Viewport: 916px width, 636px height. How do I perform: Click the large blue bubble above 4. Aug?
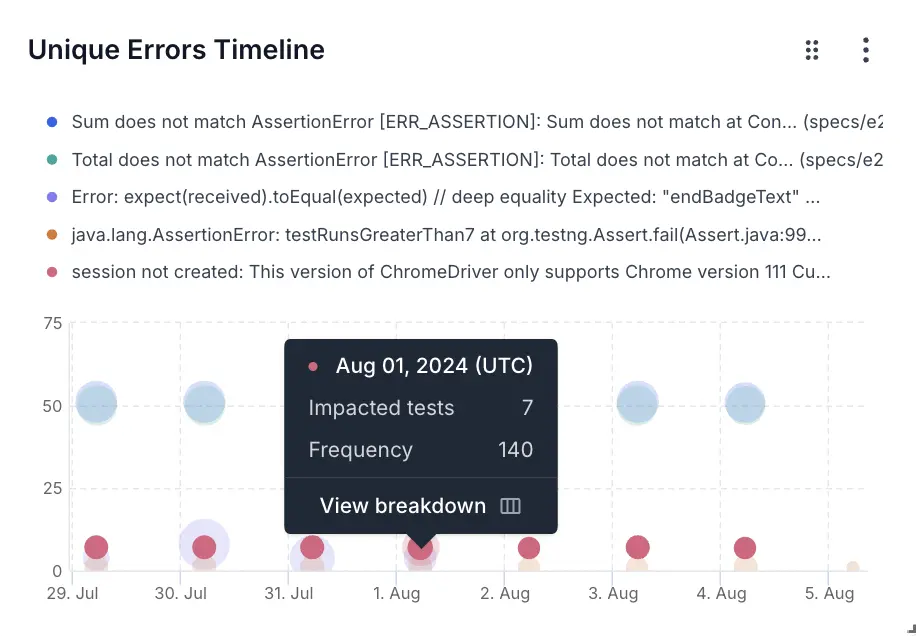(745, 404)
